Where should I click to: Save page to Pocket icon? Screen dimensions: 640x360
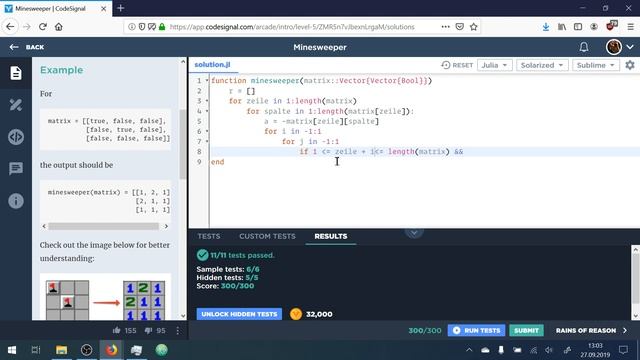(x=460, y=27)
